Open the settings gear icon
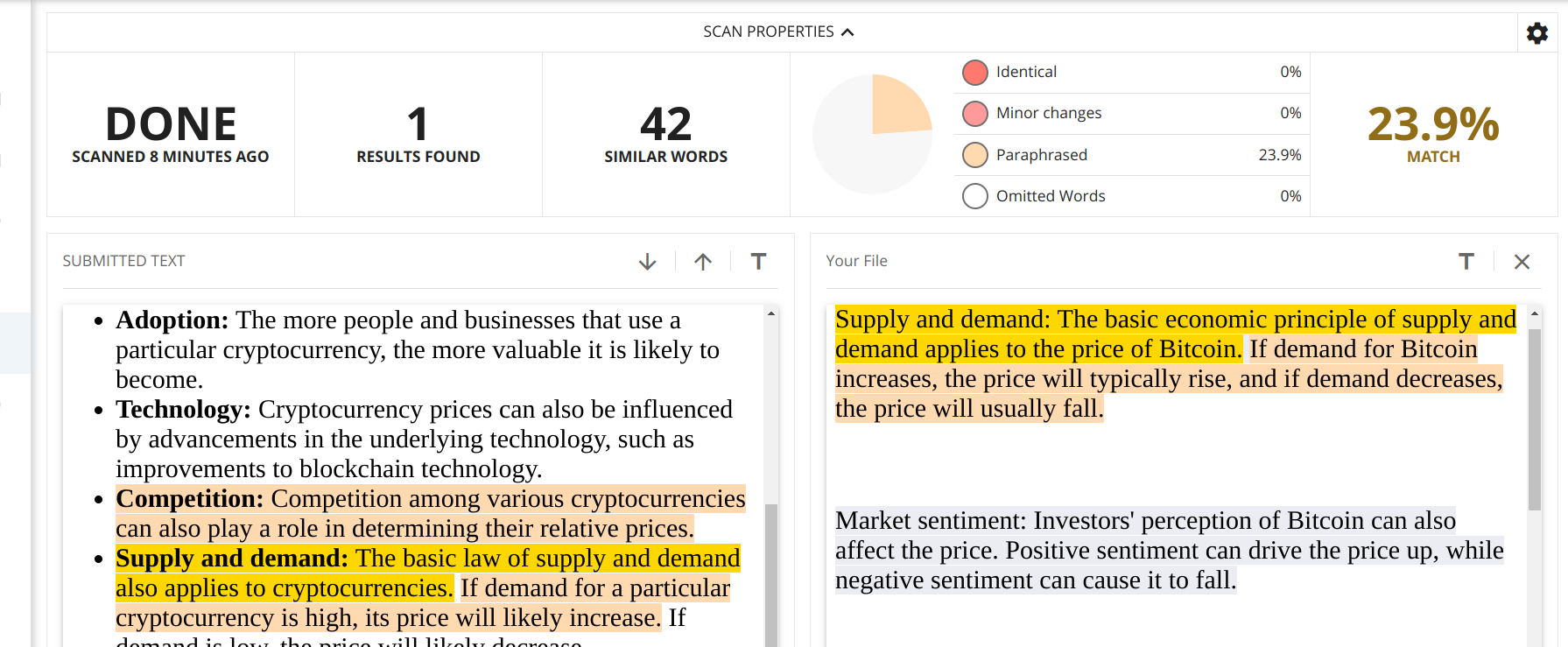This screenshot has height=647, width=1568. pos(1537,33)
